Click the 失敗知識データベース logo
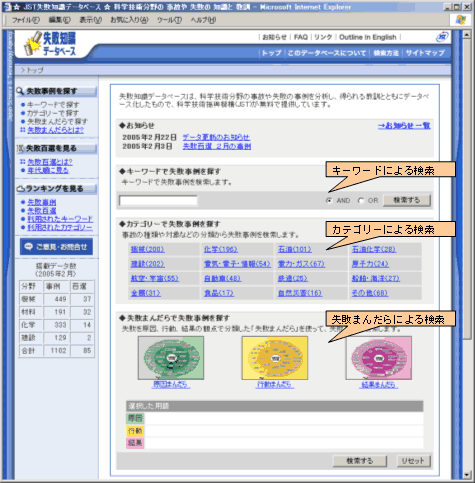 [50, 44]
